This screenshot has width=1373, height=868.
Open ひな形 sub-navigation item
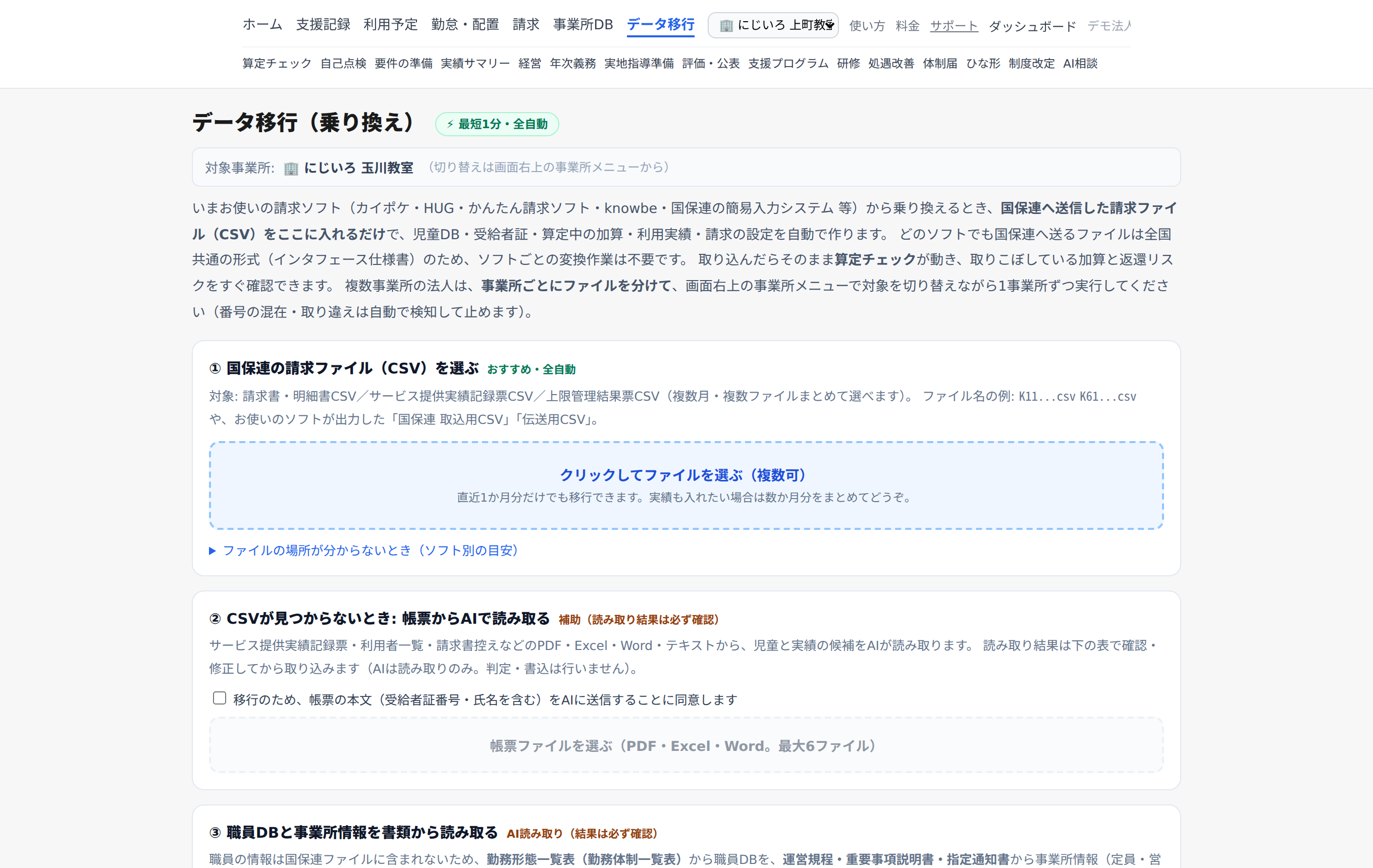point(983,63)
